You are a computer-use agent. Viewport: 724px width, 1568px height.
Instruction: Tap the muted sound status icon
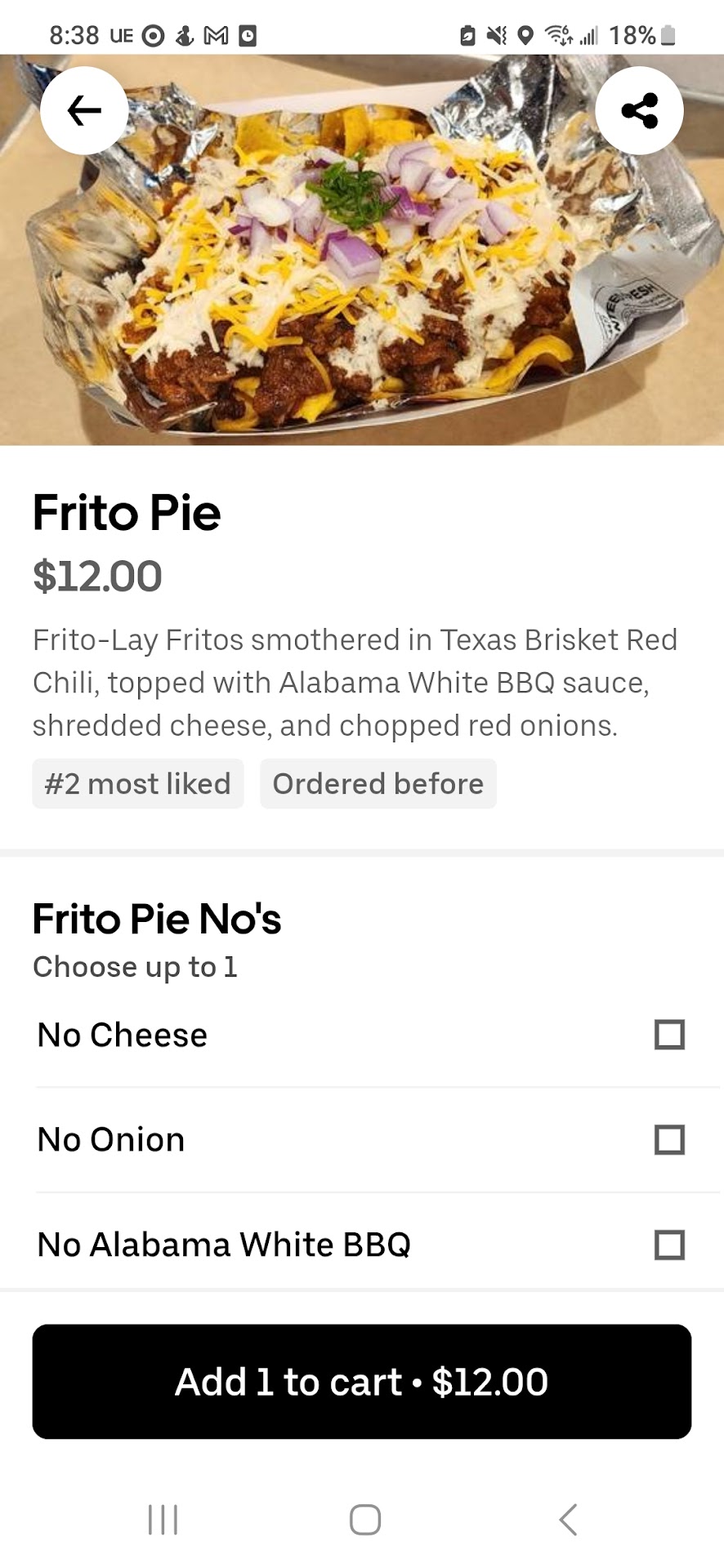pyautogui.click(x=496, y=35)
